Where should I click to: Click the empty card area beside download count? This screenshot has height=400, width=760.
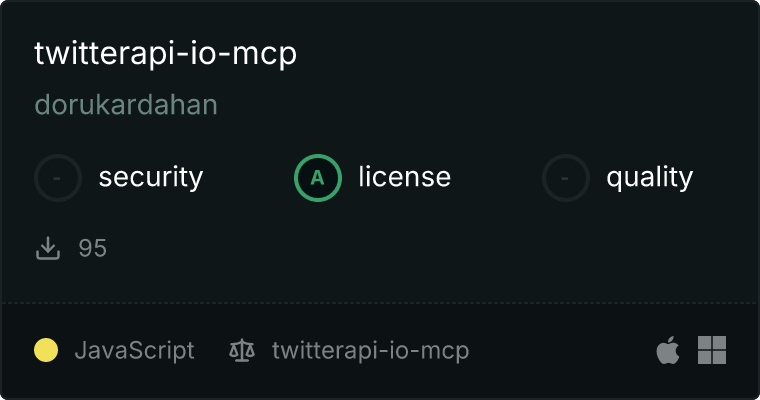pos(427,248)
